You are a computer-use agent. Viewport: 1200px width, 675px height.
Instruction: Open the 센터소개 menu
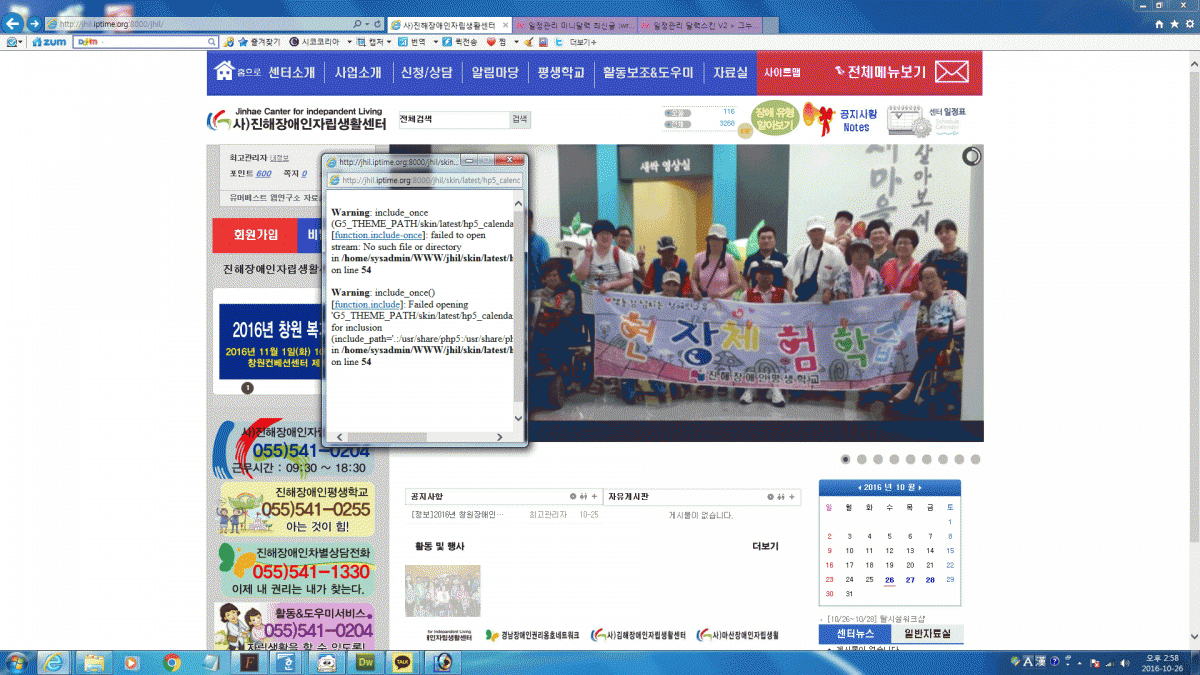click(x=291, y=72)
